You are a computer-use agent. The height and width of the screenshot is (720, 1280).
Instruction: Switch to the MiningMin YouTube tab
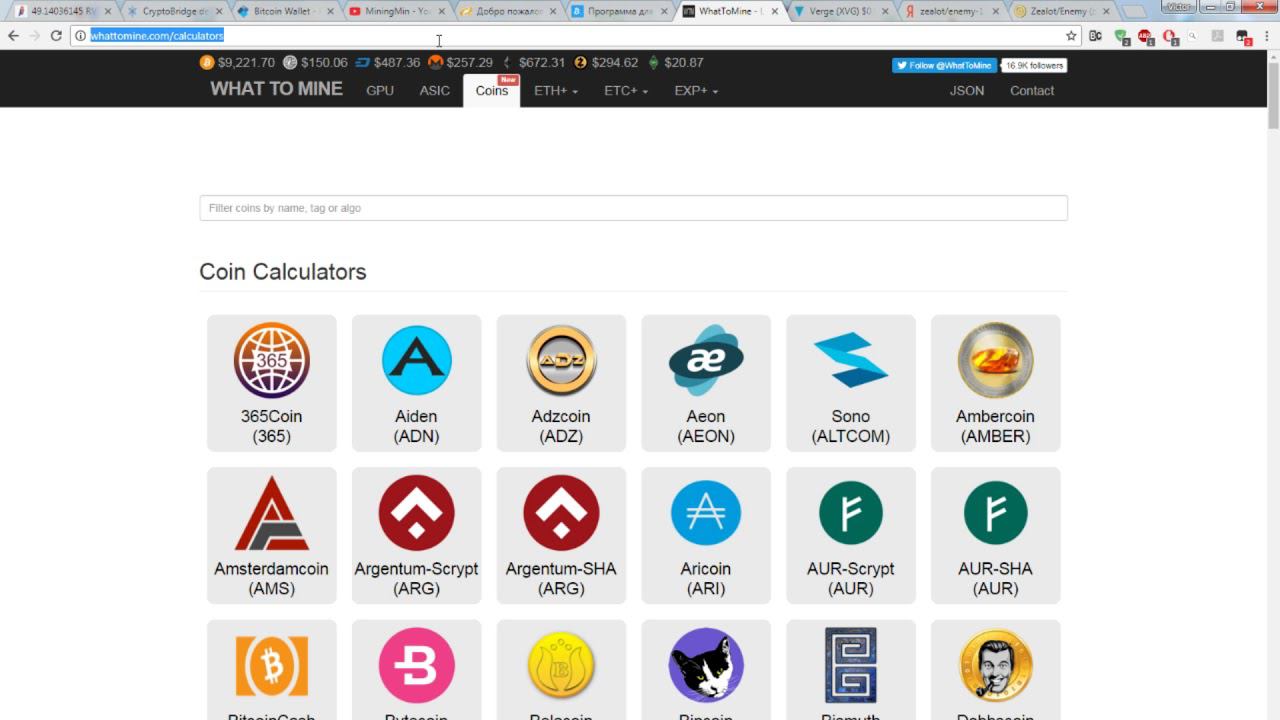pyautogui.click(x=397, y=11)
